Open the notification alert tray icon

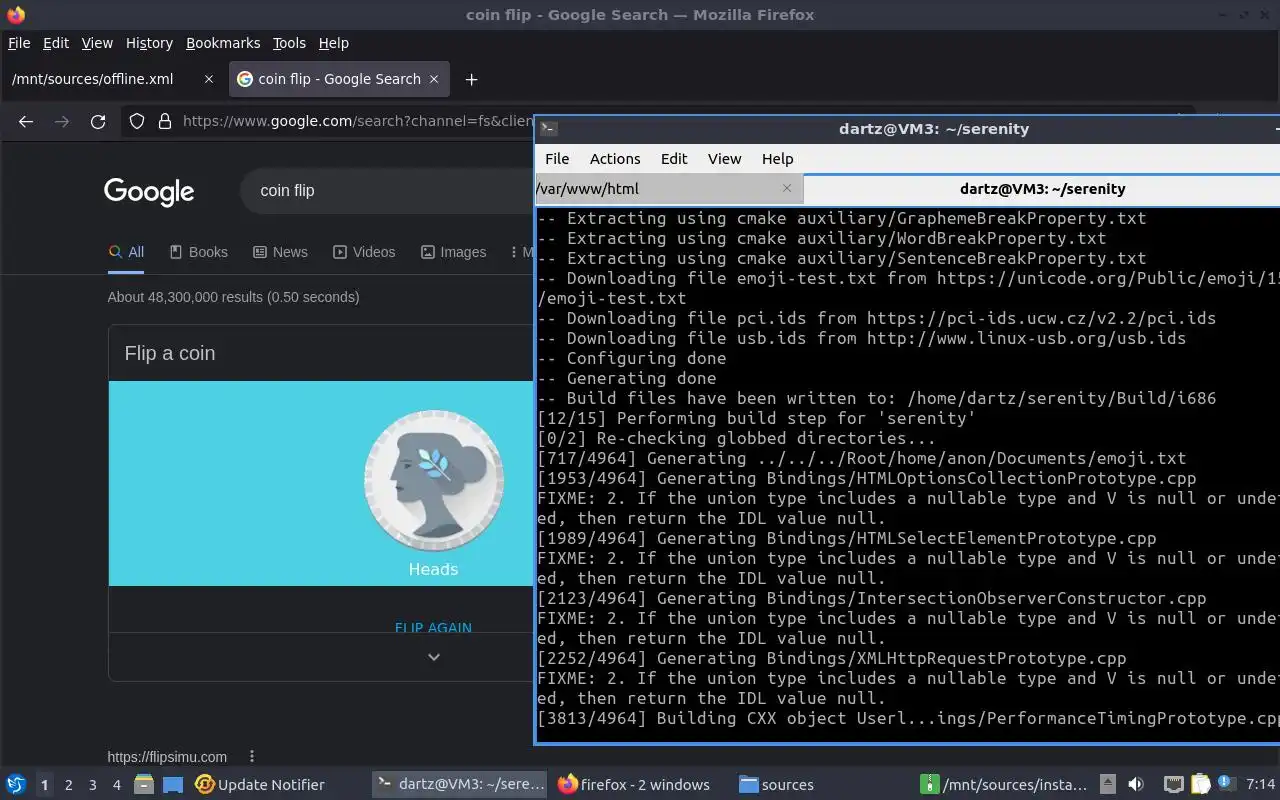[x=1226, y=785]
